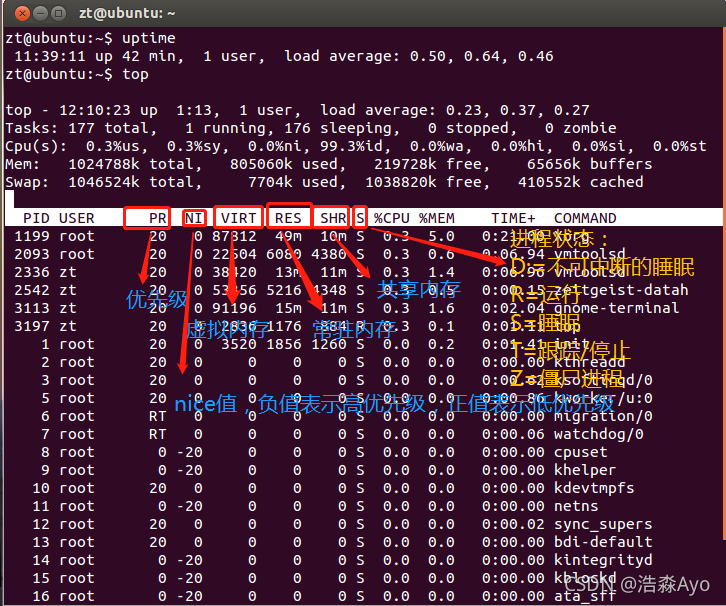This screenshot has height=606, width=726.
Task: Select the uptime command line
Action: [90, 38]
